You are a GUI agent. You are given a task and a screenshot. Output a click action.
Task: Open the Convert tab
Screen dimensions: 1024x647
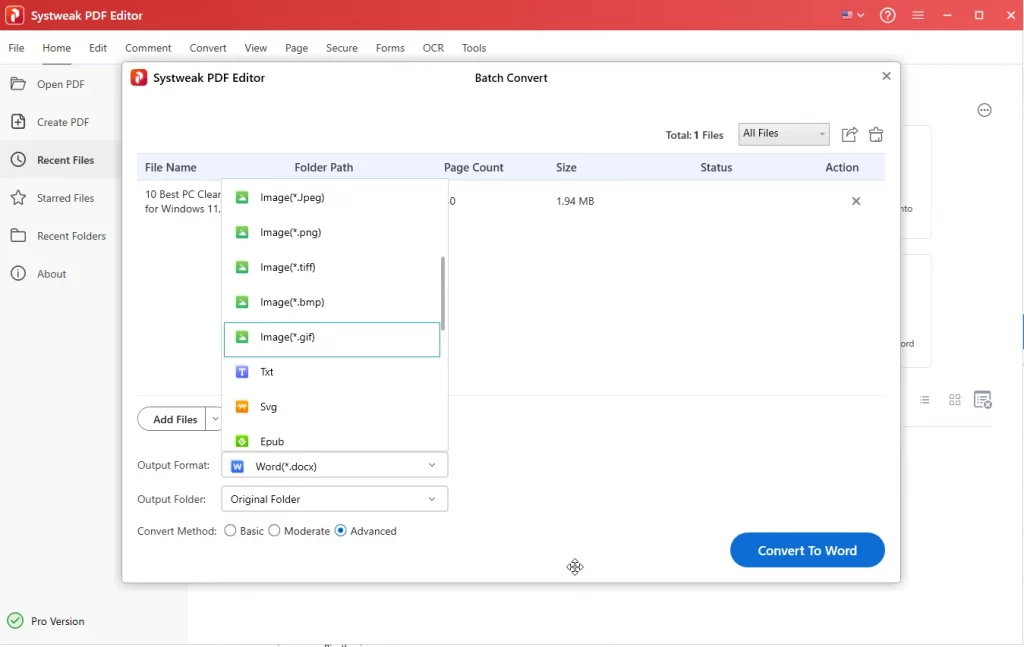click(x=208, y=48)
